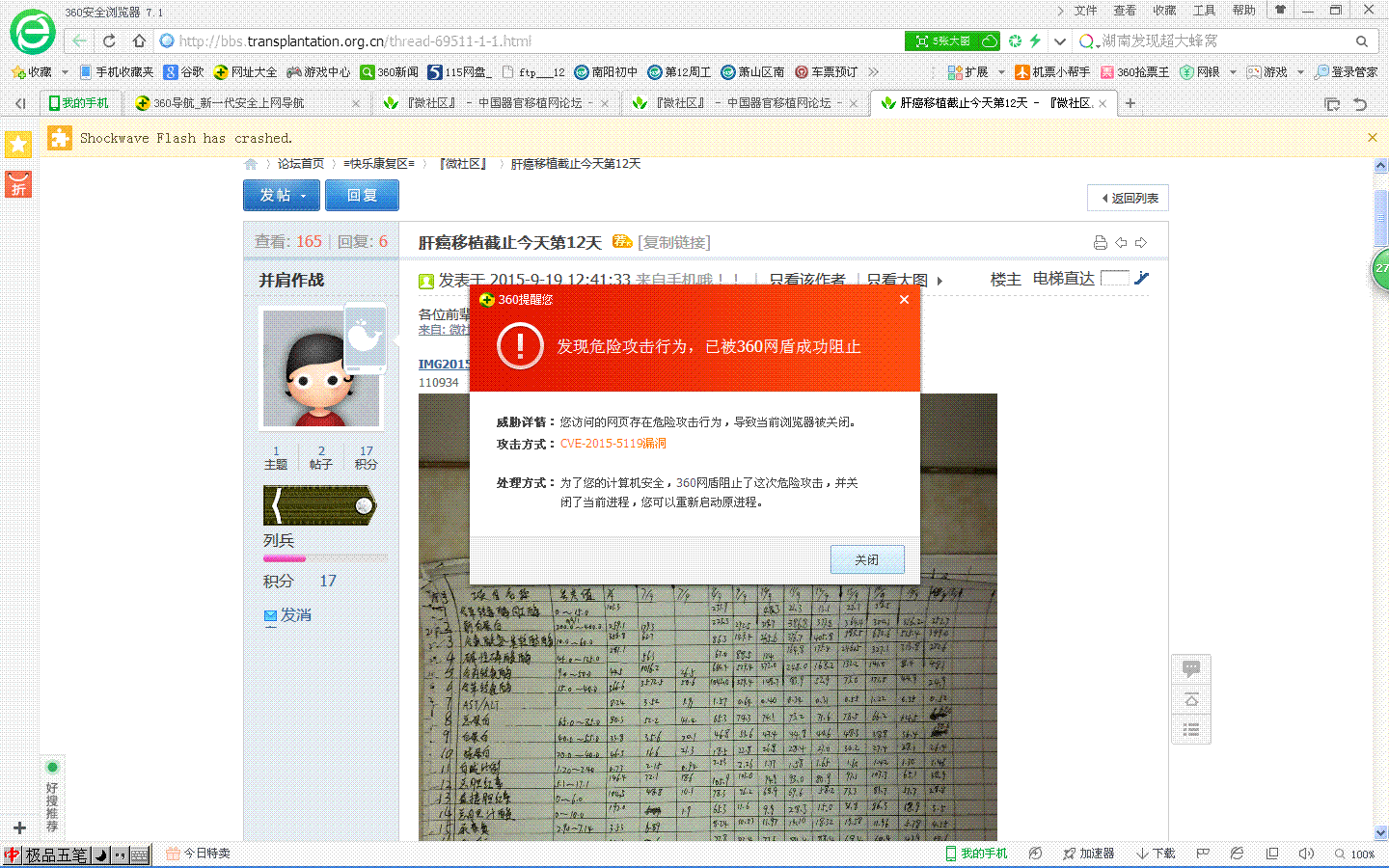Open the 扩展 extensions menu
The height and width of the screenshot is (868, 1389).
[968, 72]
